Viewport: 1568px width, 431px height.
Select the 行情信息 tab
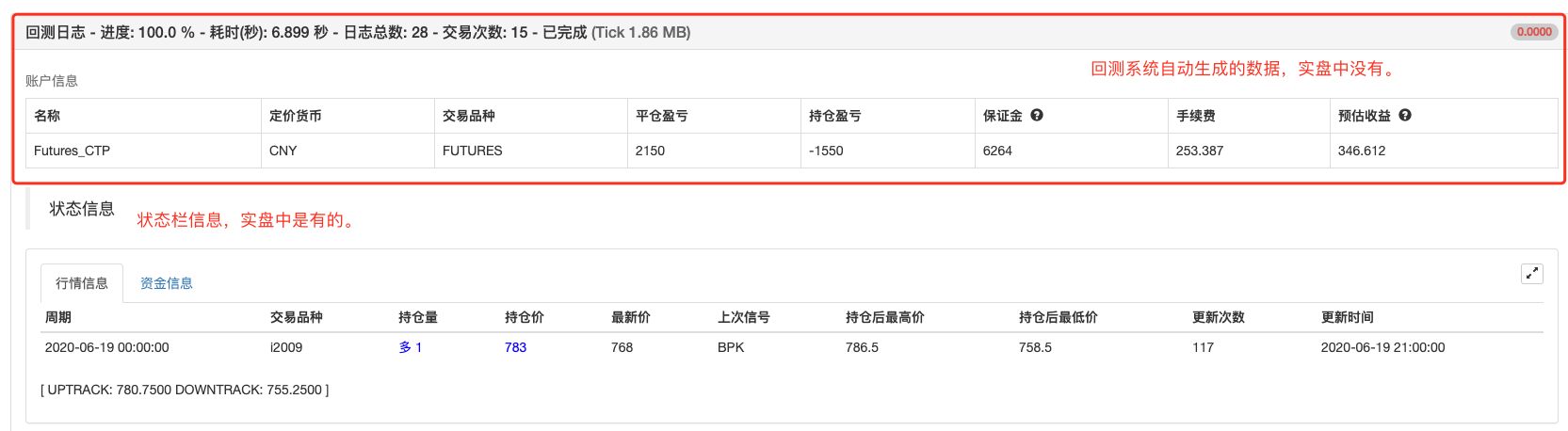[82, 283]
